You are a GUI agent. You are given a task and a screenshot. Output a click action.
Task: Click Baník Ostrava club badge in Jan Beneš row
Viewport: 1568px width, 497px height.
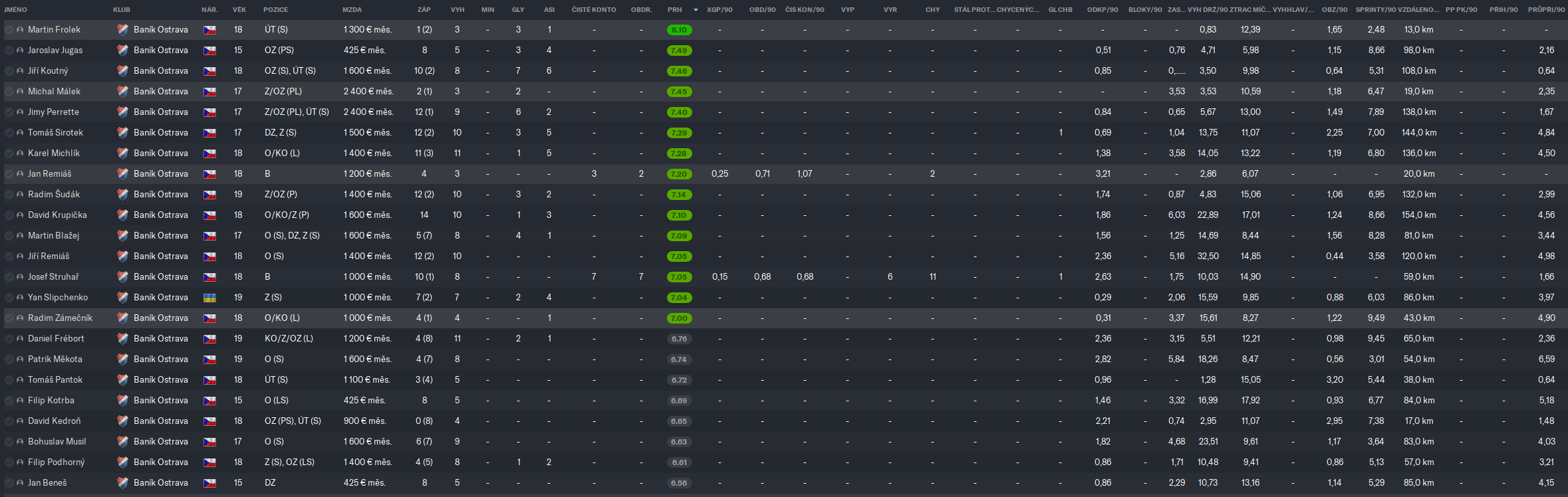(122, 483)
